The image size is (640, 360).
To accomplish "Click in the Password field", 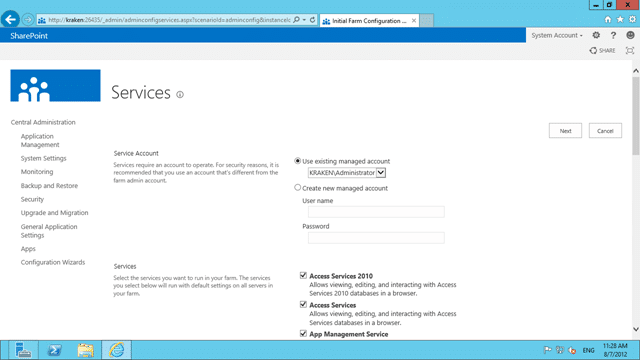I will coord(376,238).
